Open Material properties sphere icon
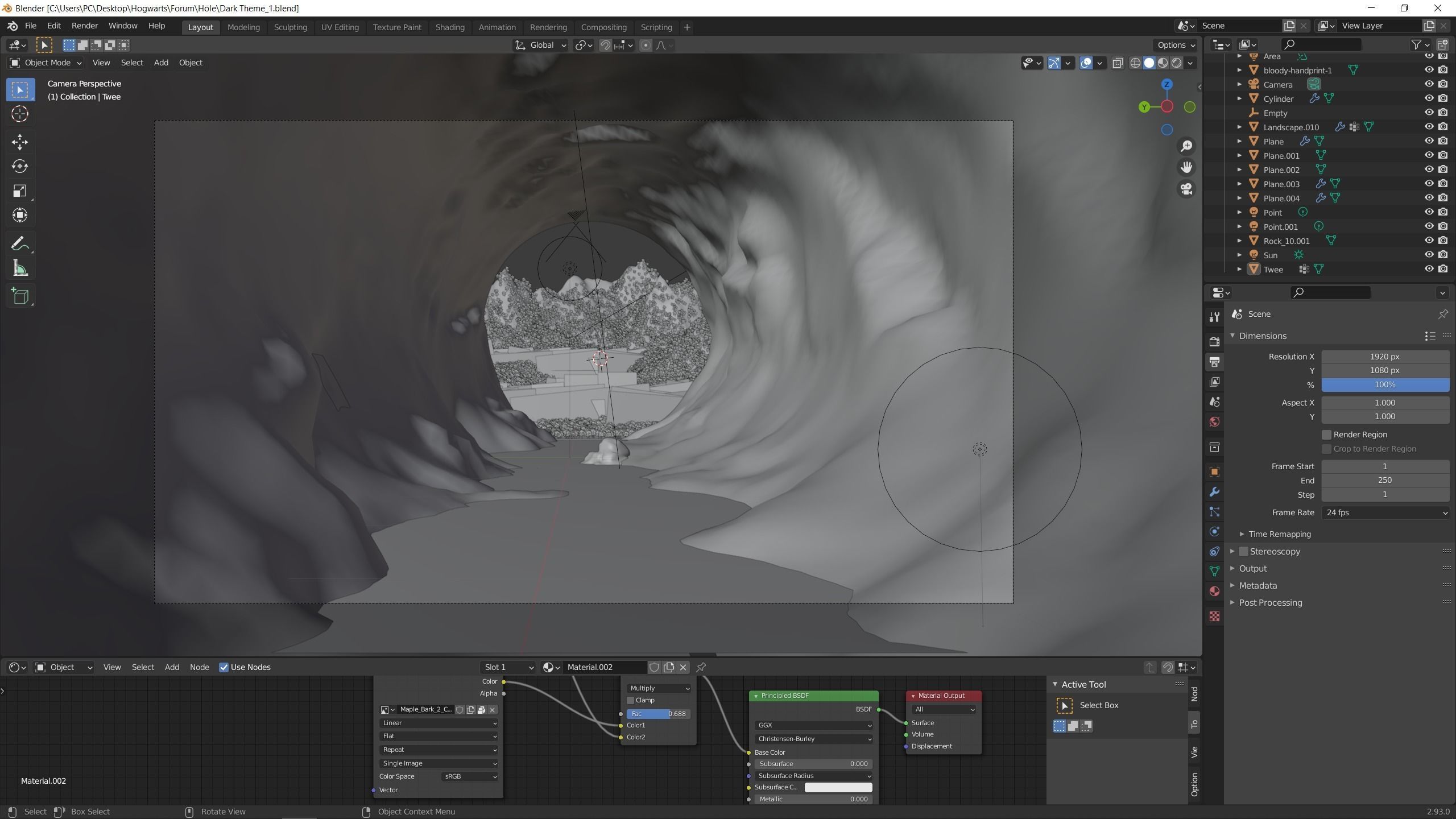This screenshot has width=1456, height=819. point(1214,591)
